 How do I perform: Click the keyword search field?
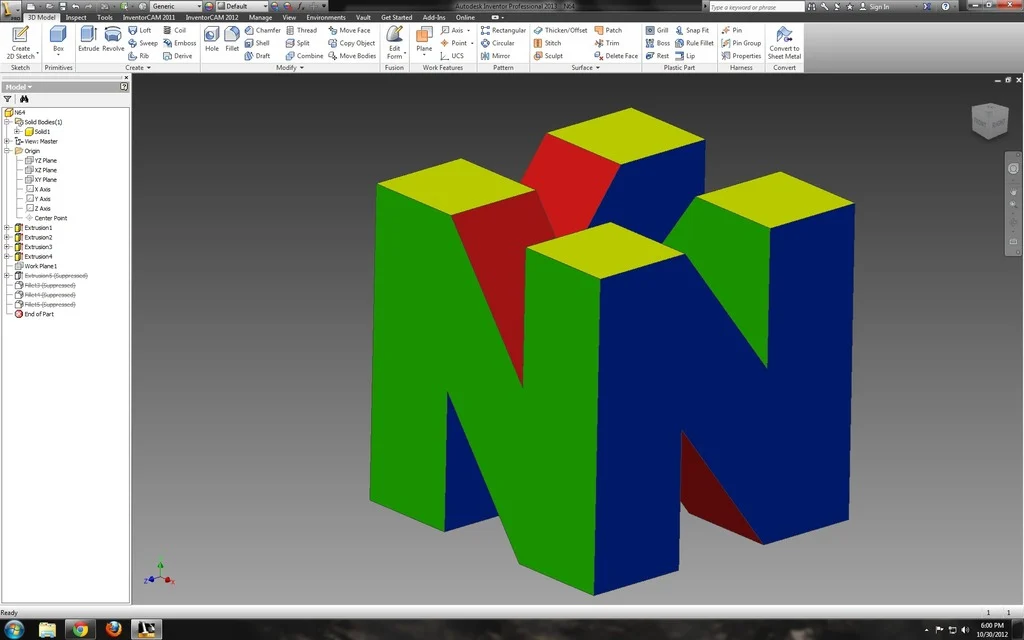click(756, 7)
